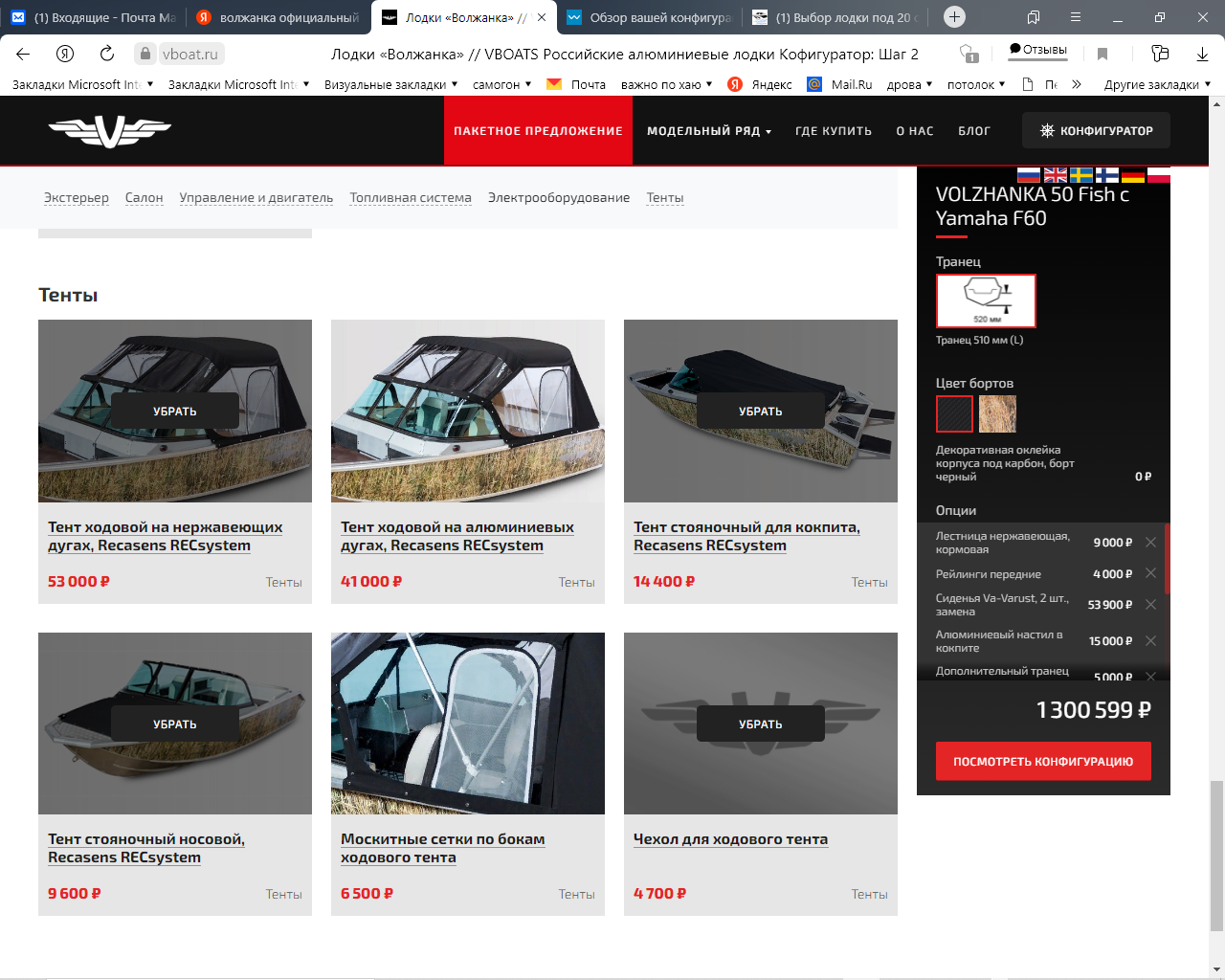
Task: Switch the site to English via UK flag
Action: click(1056, 175)
